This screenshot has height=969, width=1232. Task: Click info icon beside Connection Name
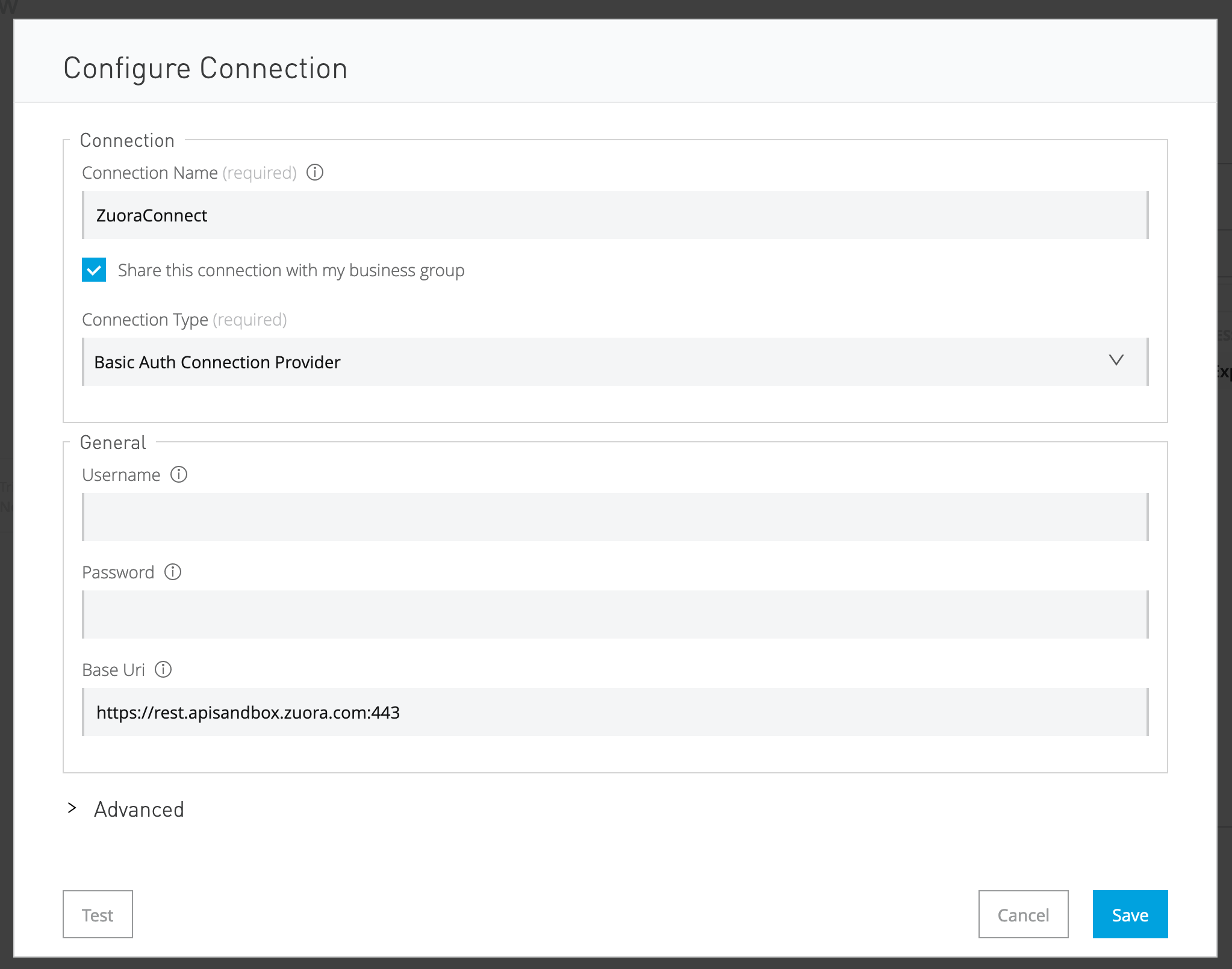(315, 173)
